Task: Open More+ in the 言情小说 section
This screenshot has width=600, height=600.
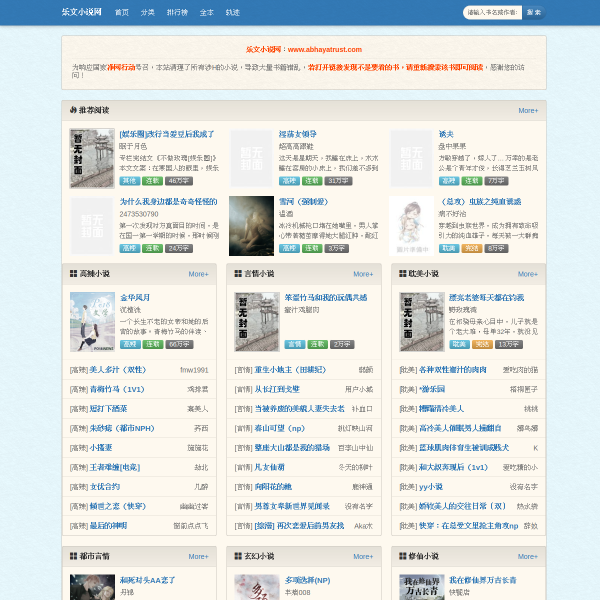Action: 363,274
